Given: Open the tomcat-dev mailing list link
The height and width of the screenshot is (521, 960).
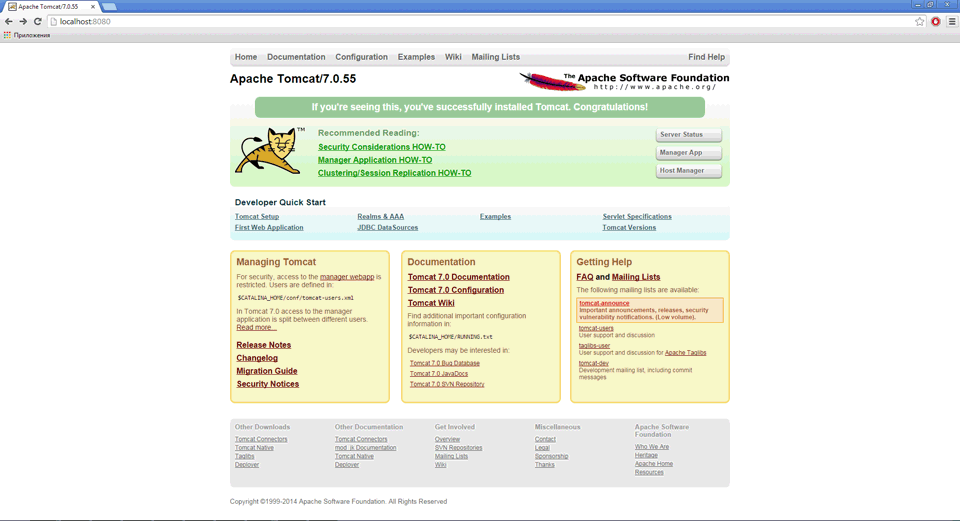Looking at the screenshot, I should [x=594, y=364].
